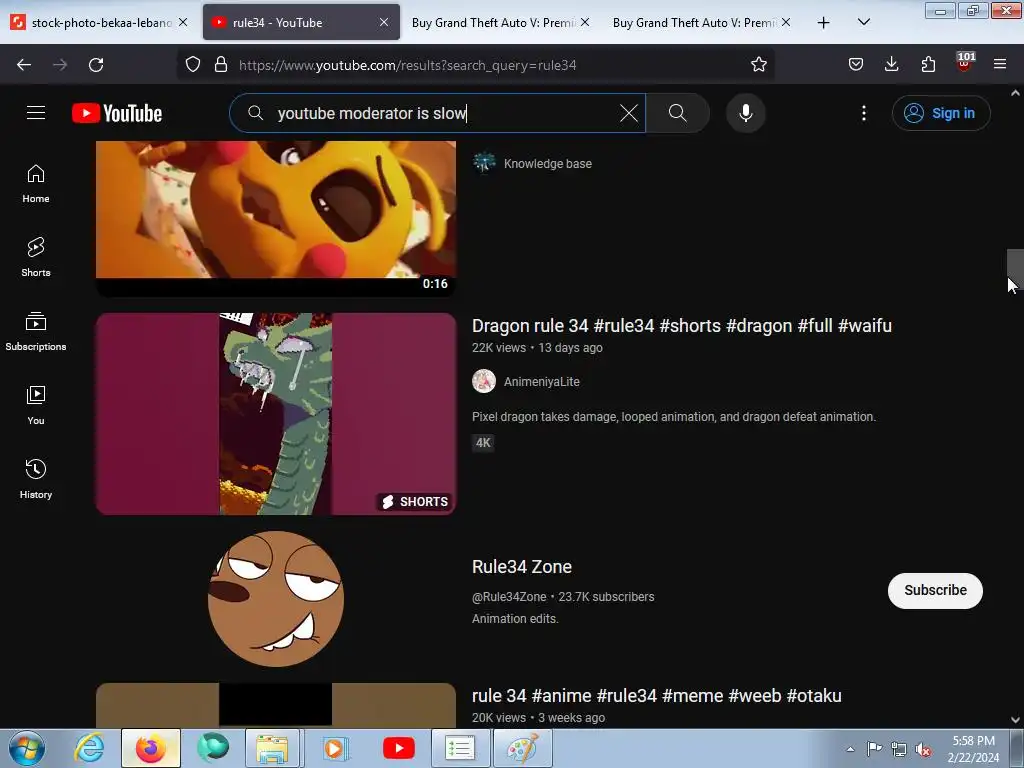Show hidden system tray icons
1024x768 pixels.
click(850, 749)
